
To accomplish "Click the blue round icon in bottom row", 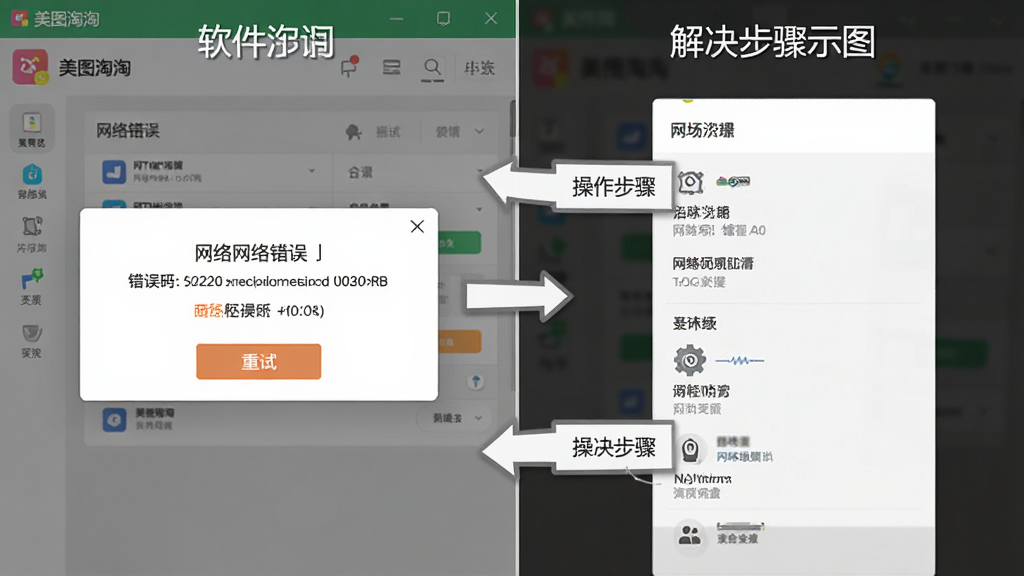I will coord(114,419).
